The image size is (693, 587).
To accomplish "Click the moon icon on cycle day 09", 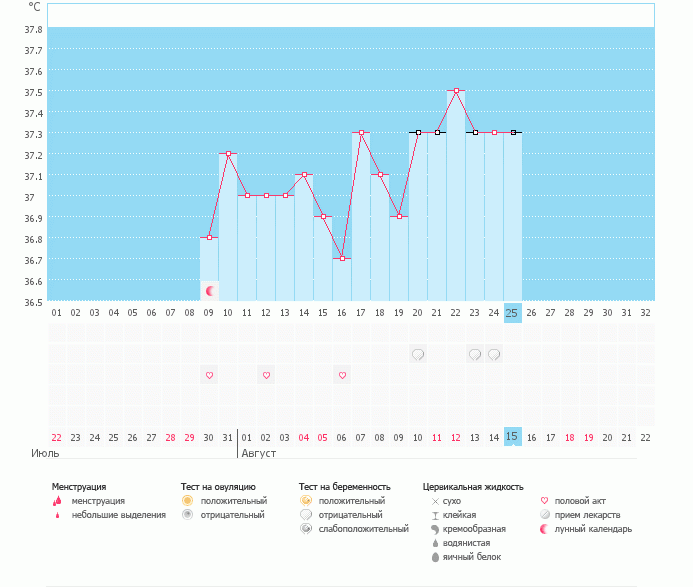I will (x=210, y=291).
